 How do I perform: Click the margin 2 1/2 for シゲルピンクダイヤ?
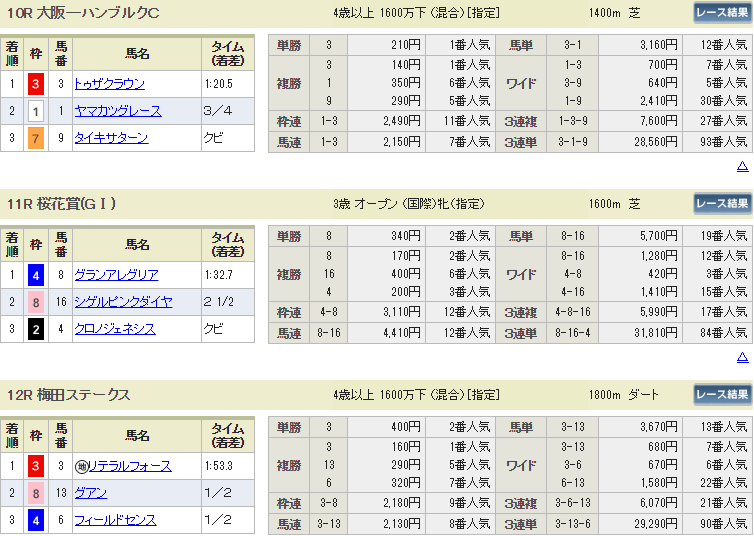click(219, 302)
